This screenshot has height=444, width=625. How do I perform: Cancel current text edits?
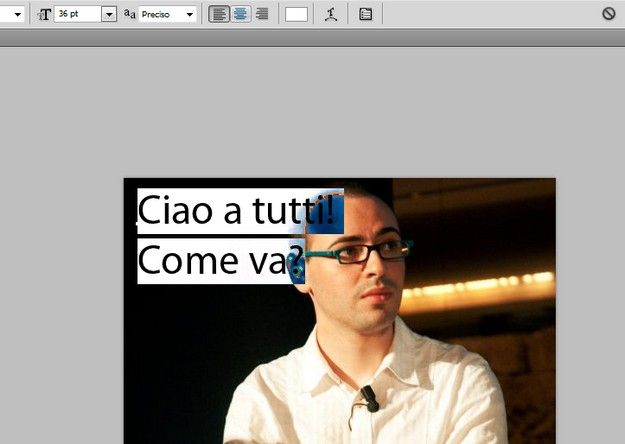tap(609, 14)
